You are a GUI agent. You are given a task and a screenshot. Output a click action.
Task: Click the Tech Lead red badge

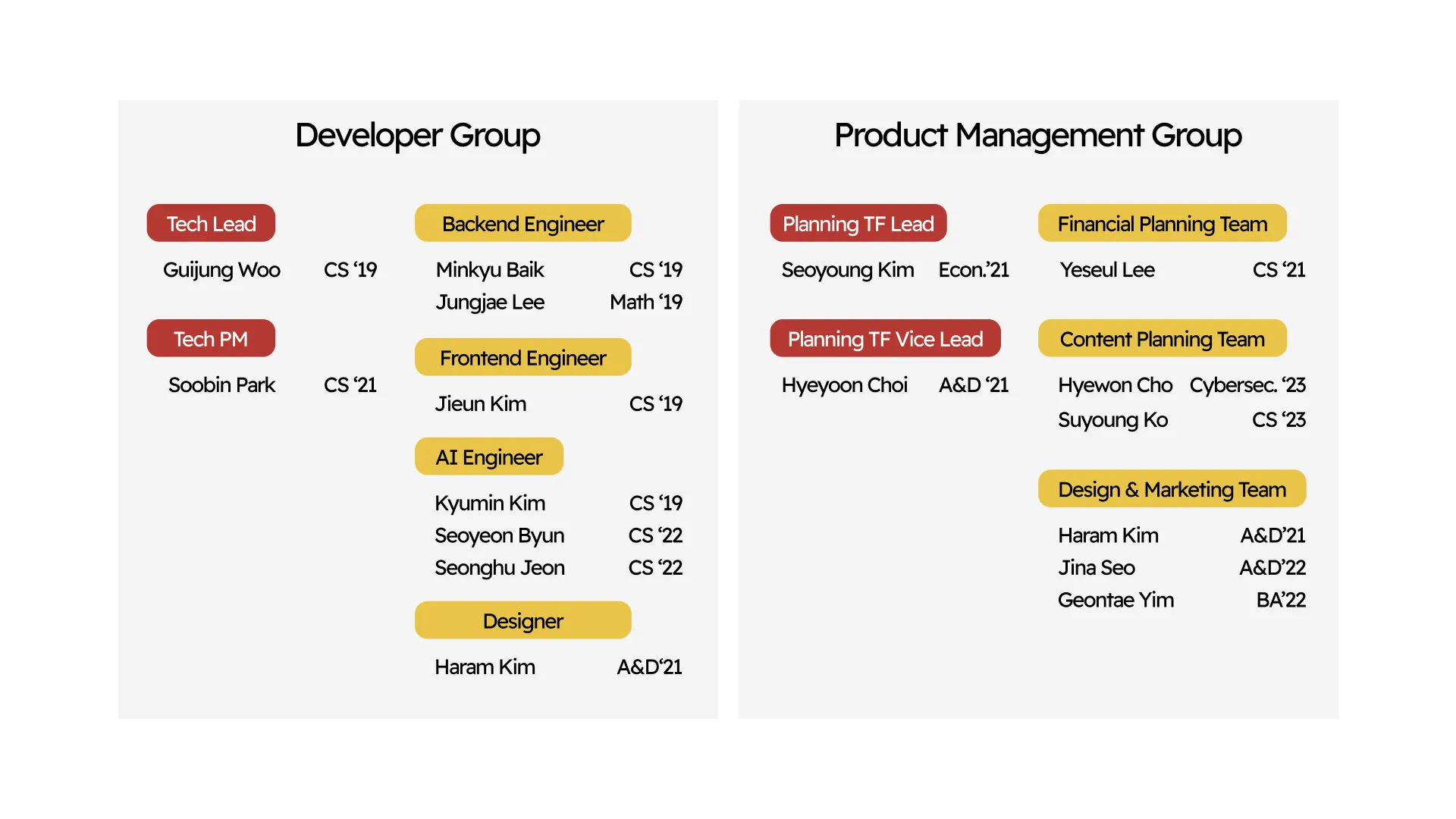click(x=211, y=224)
